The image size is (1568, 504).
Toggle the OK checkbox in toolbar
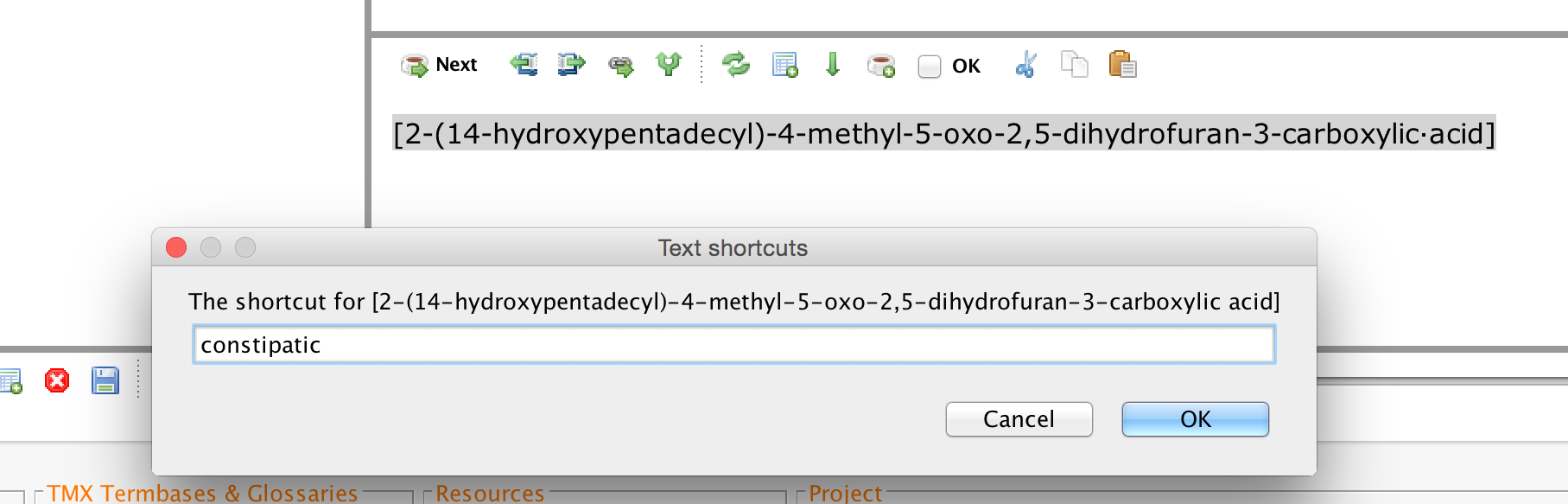point(930,67)
